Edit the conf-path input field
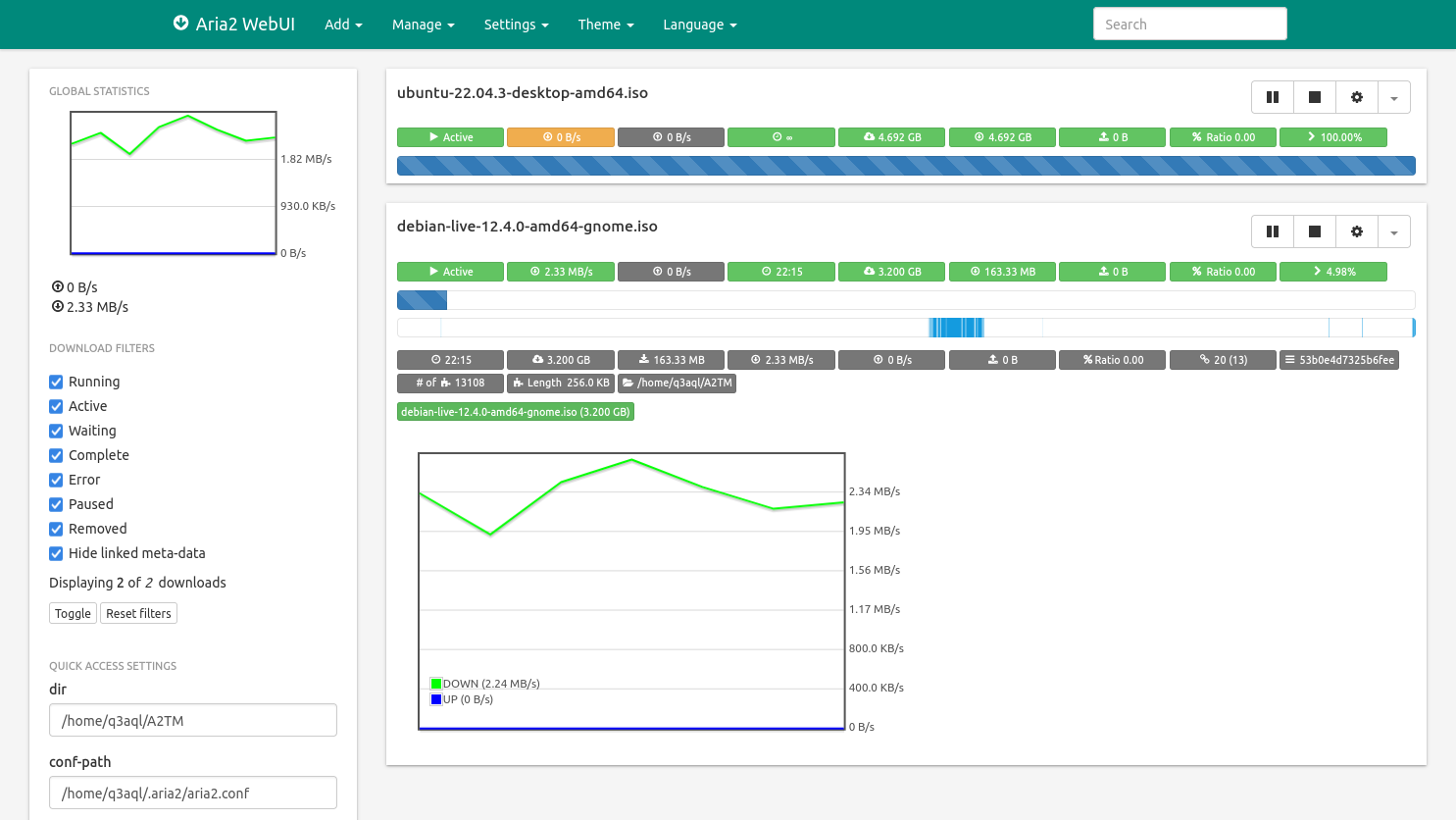This screenshot has width=1456, height=820. pos(193,793)
